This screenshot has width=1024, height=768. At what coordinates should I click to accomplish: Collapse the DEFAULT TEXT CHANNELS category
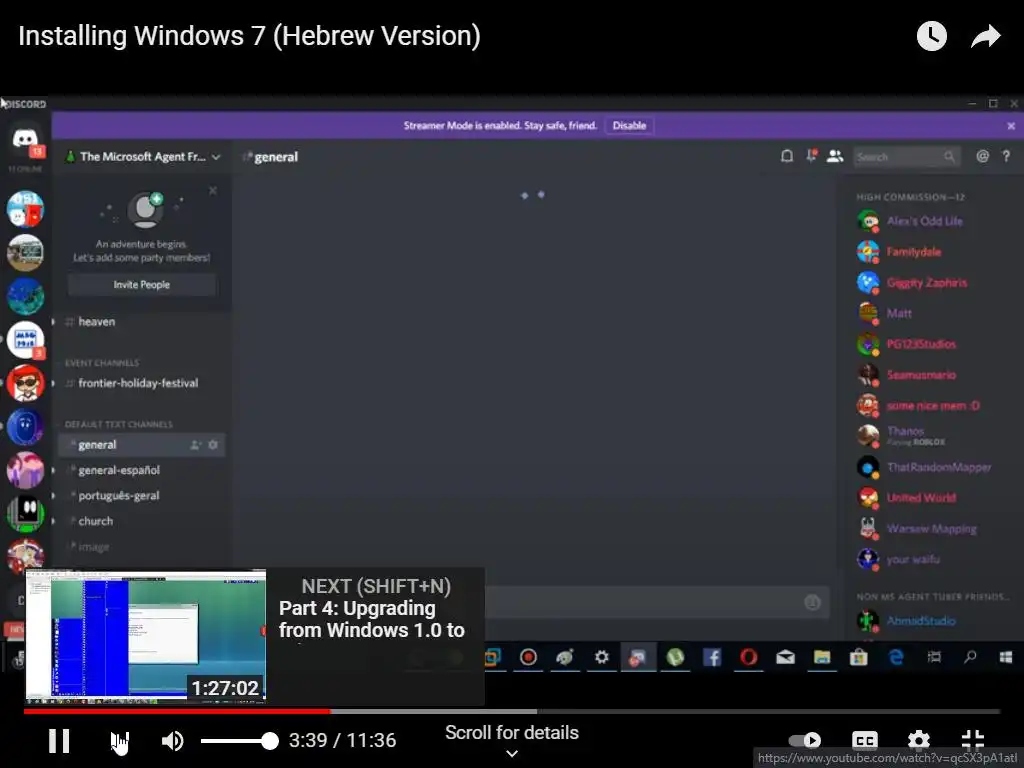[118, 424]
